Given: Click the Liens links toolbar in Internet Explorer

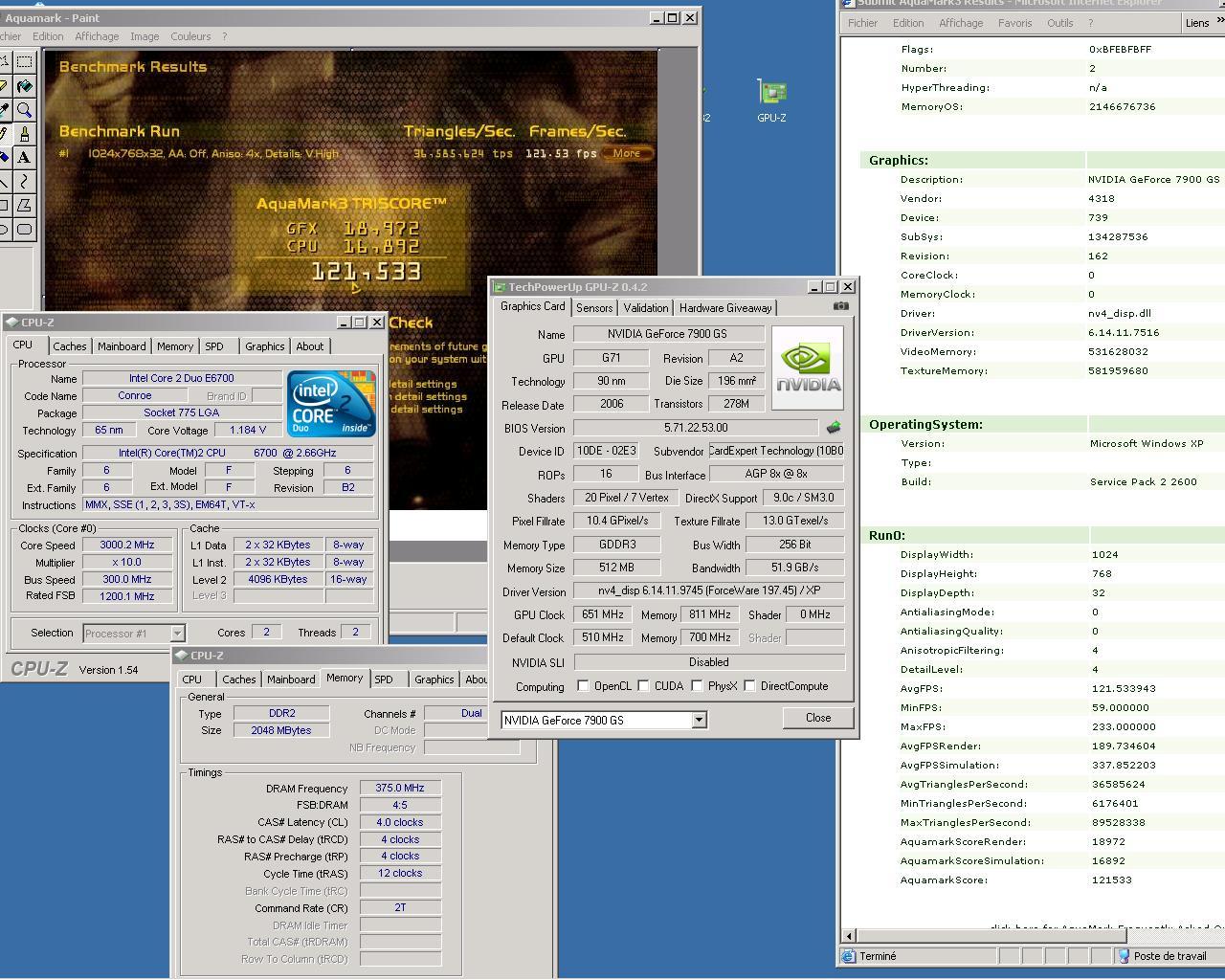Looking at the screenshot, I should 1197,23.
